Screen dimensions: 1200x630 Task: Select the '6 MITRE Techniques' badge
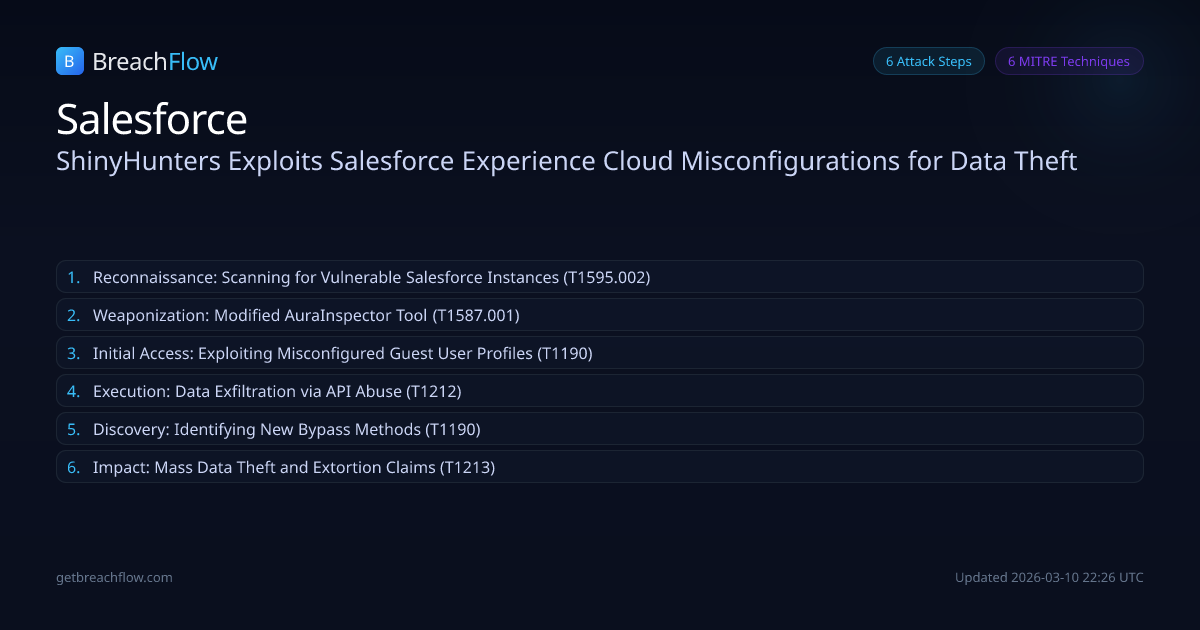(x=1068, y=61)
